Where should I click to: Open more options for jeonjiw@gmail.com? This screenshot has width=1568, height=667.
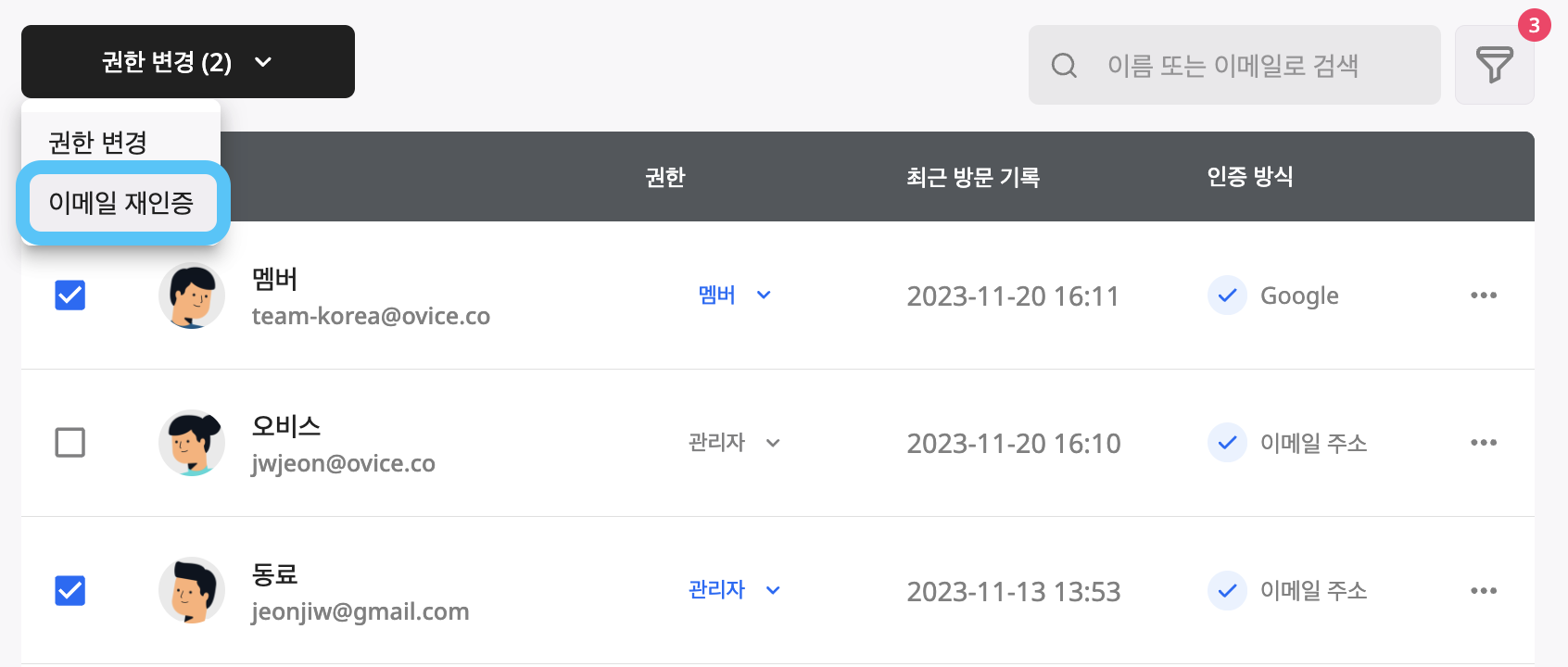tap(1484, 591)
